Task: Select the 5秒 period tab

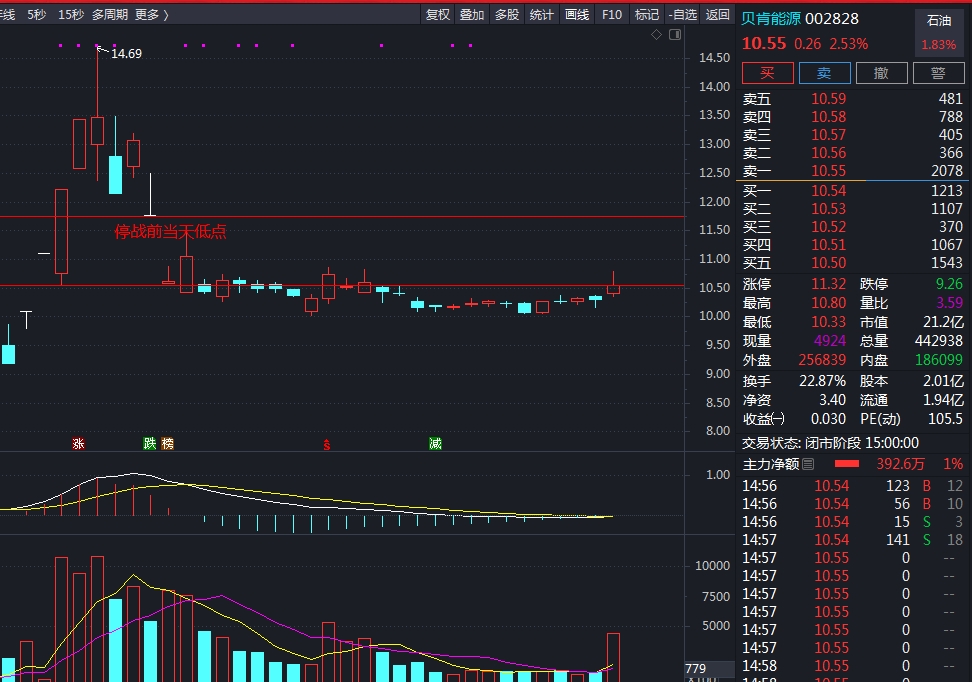Action: click(37, 14)
